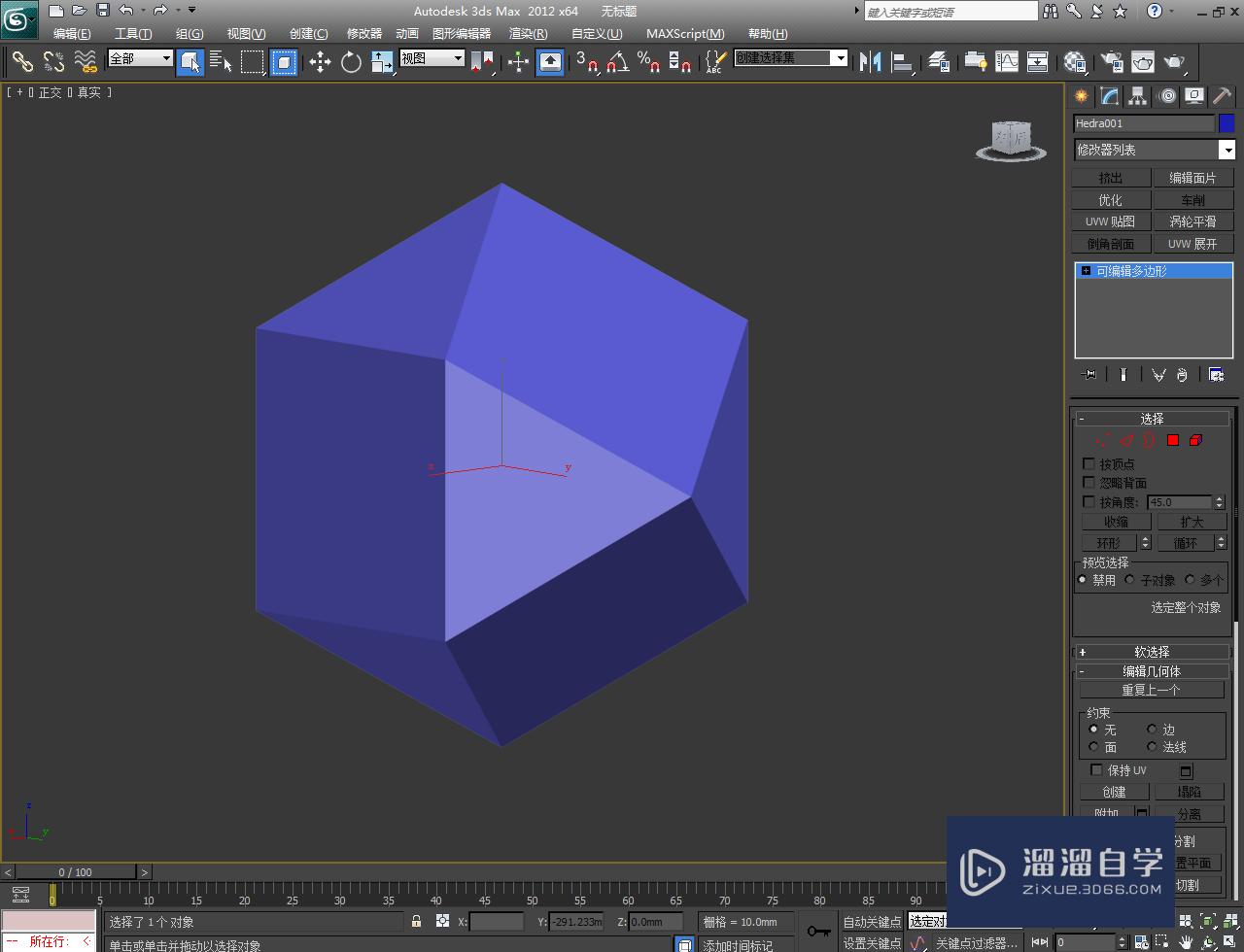Image resolution: width=1244 pixels, height=952 pixels.
Task: Select the Link tool
Action: coord(22,62)
